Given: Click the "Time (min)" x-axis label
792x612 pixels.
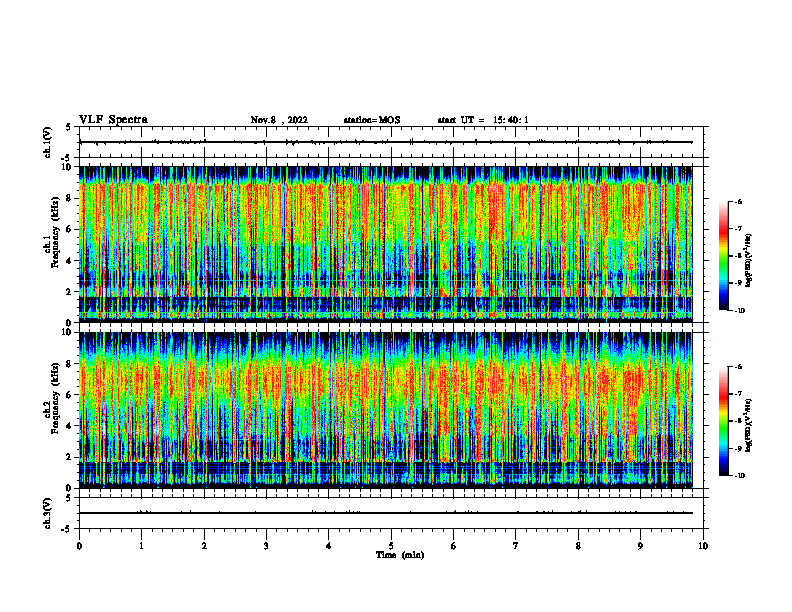Looking at the screenshot, I should (400, 555).
